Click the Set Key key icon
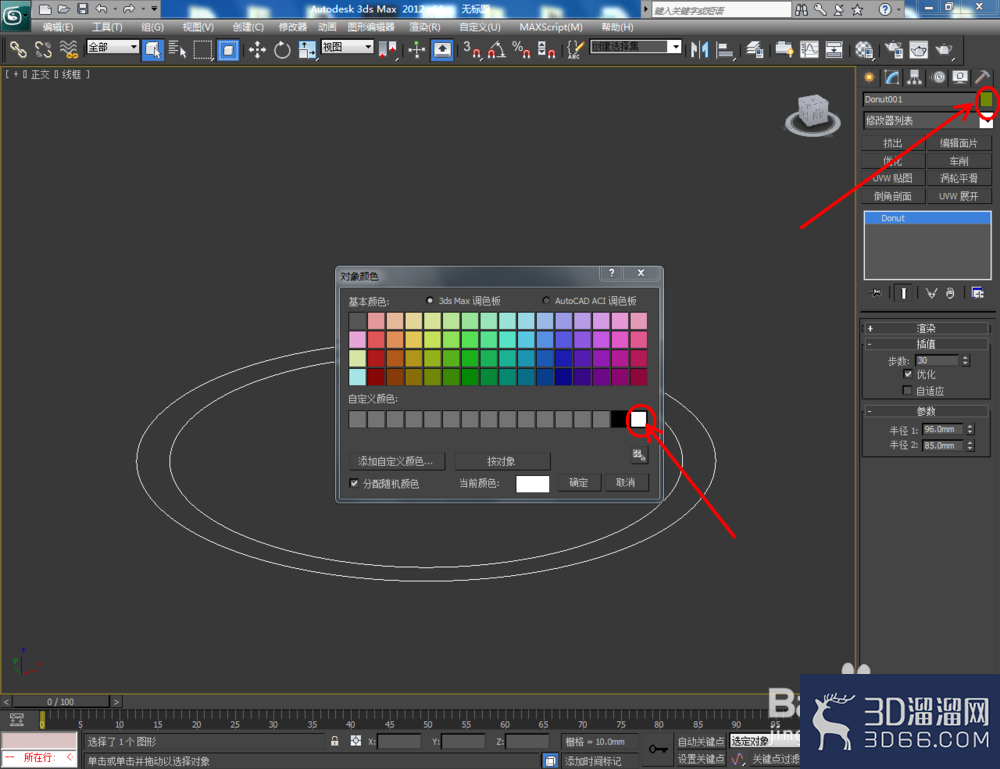 [658, 749]
